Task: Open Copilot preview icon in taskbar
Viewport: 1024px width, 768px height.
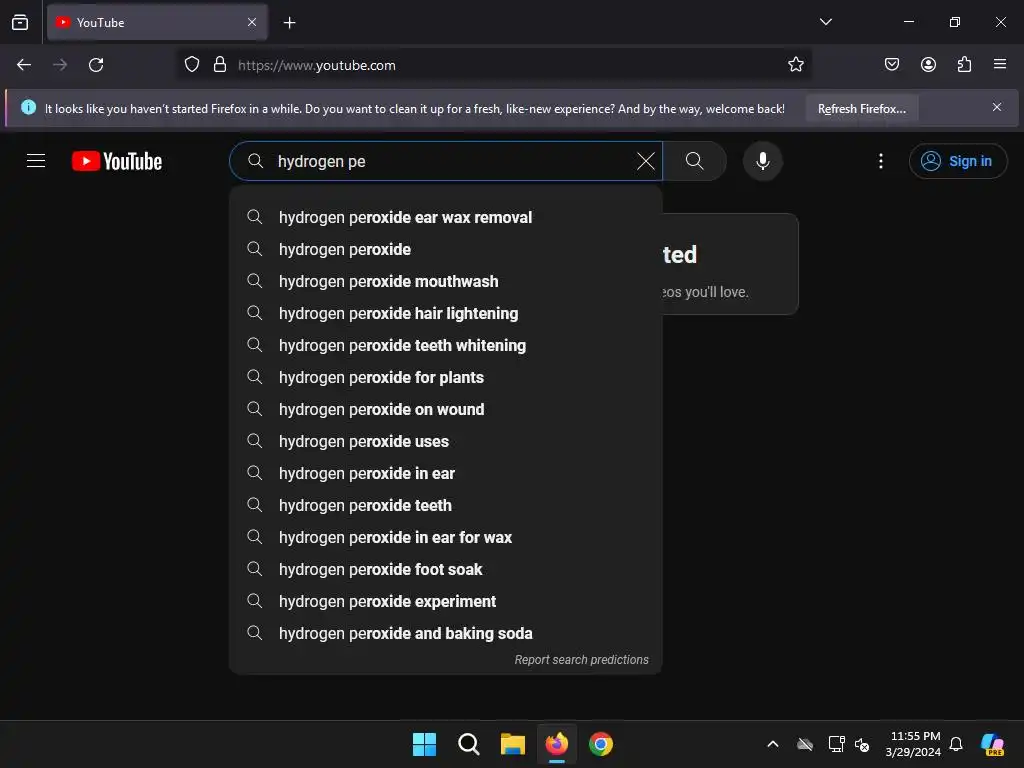Action: [x=993, y=744]
